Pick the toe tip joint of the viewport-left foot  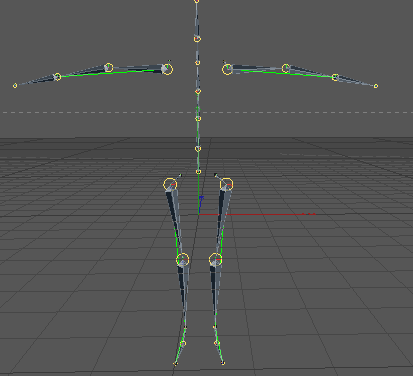click(175, 364)
